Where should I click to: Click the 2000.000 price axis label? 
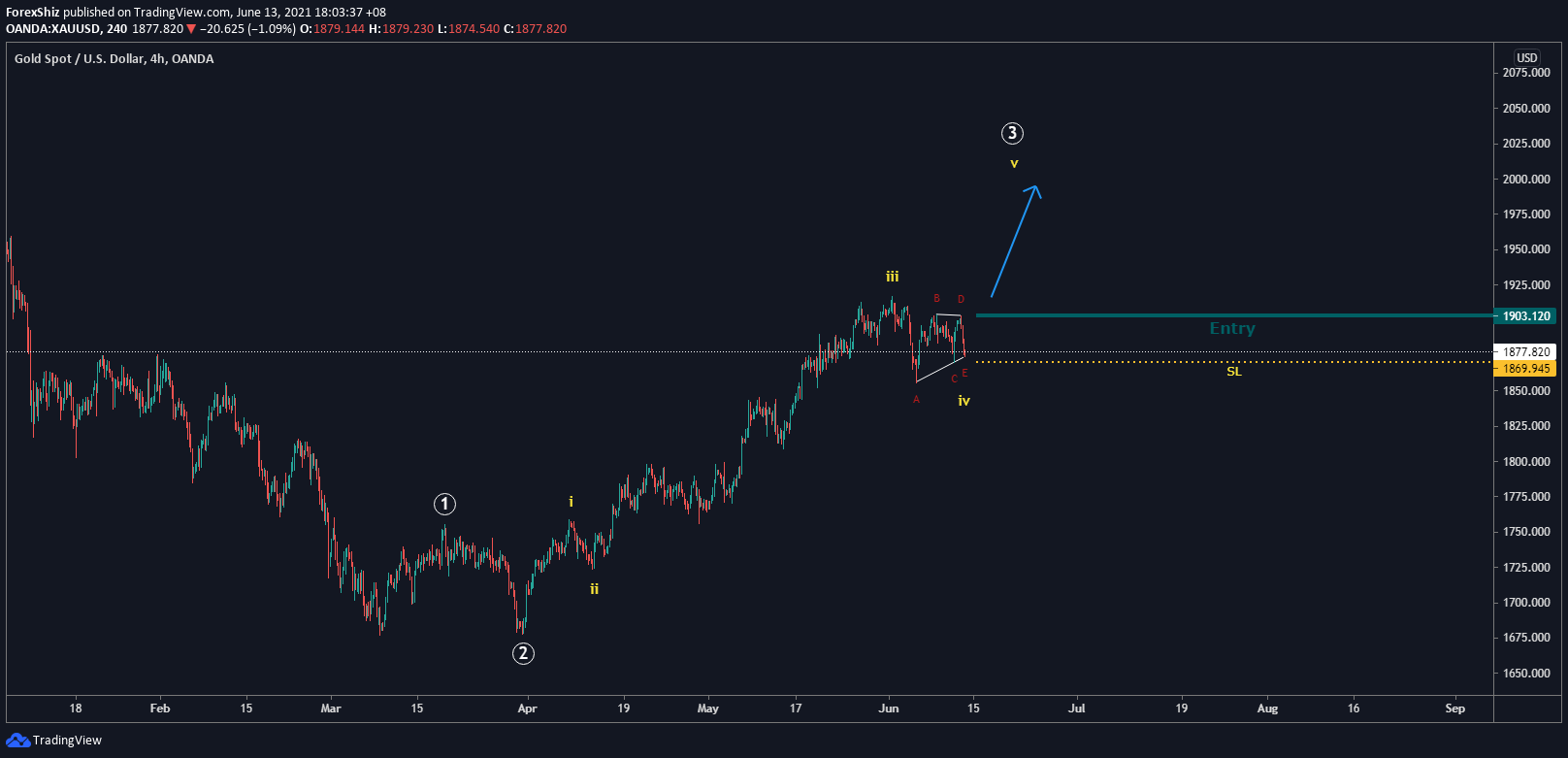(1526, 180)
